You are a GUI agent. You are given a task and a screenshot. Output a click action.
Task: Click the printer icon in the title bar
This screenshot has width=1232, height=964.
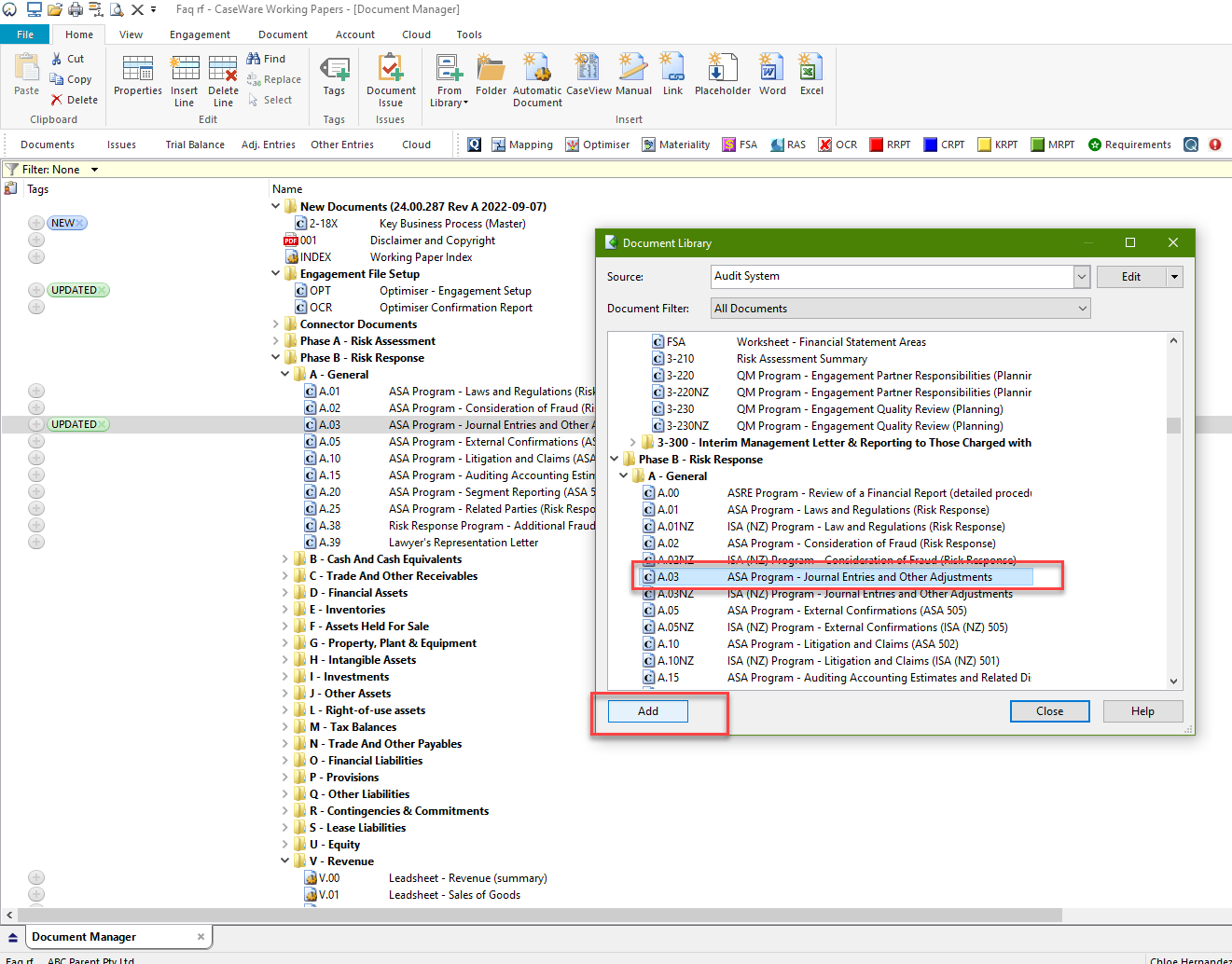[x=76, y=9]
